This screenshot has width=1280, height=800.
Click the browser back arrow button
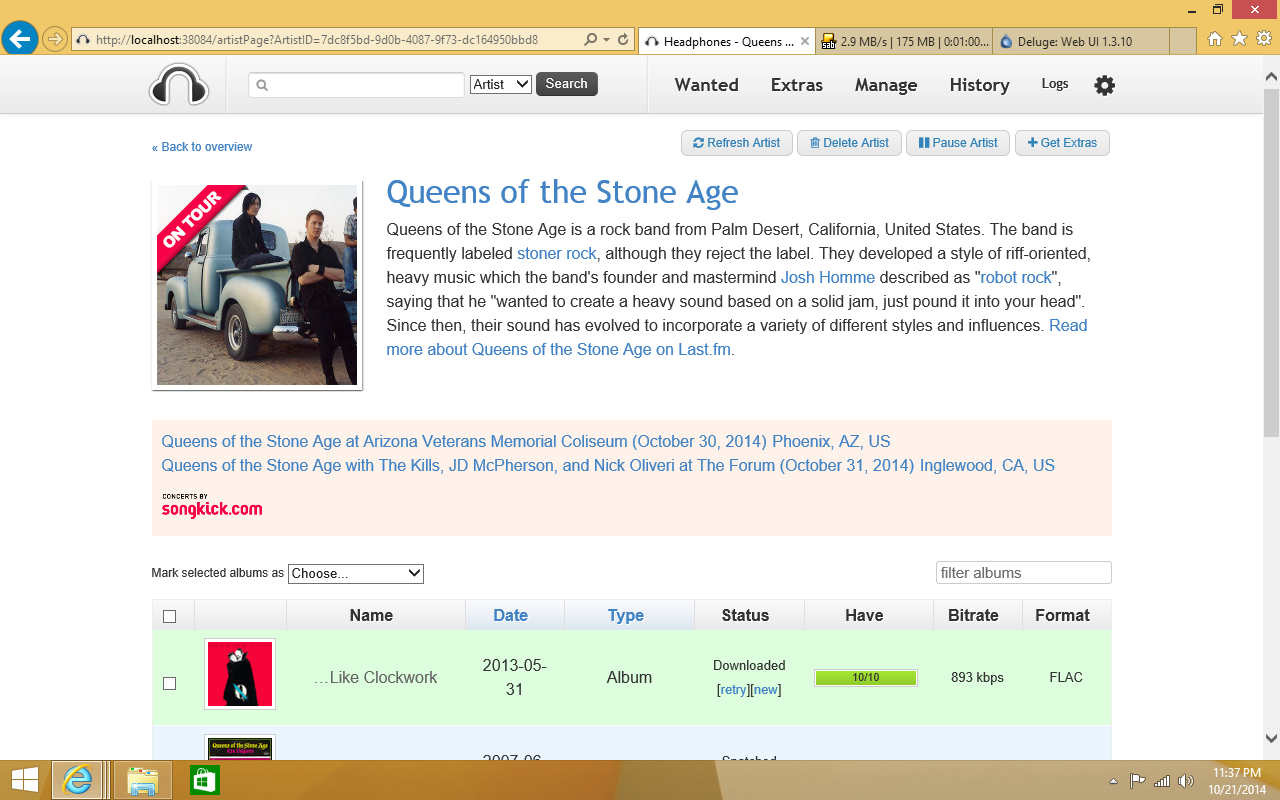point(20,39)
